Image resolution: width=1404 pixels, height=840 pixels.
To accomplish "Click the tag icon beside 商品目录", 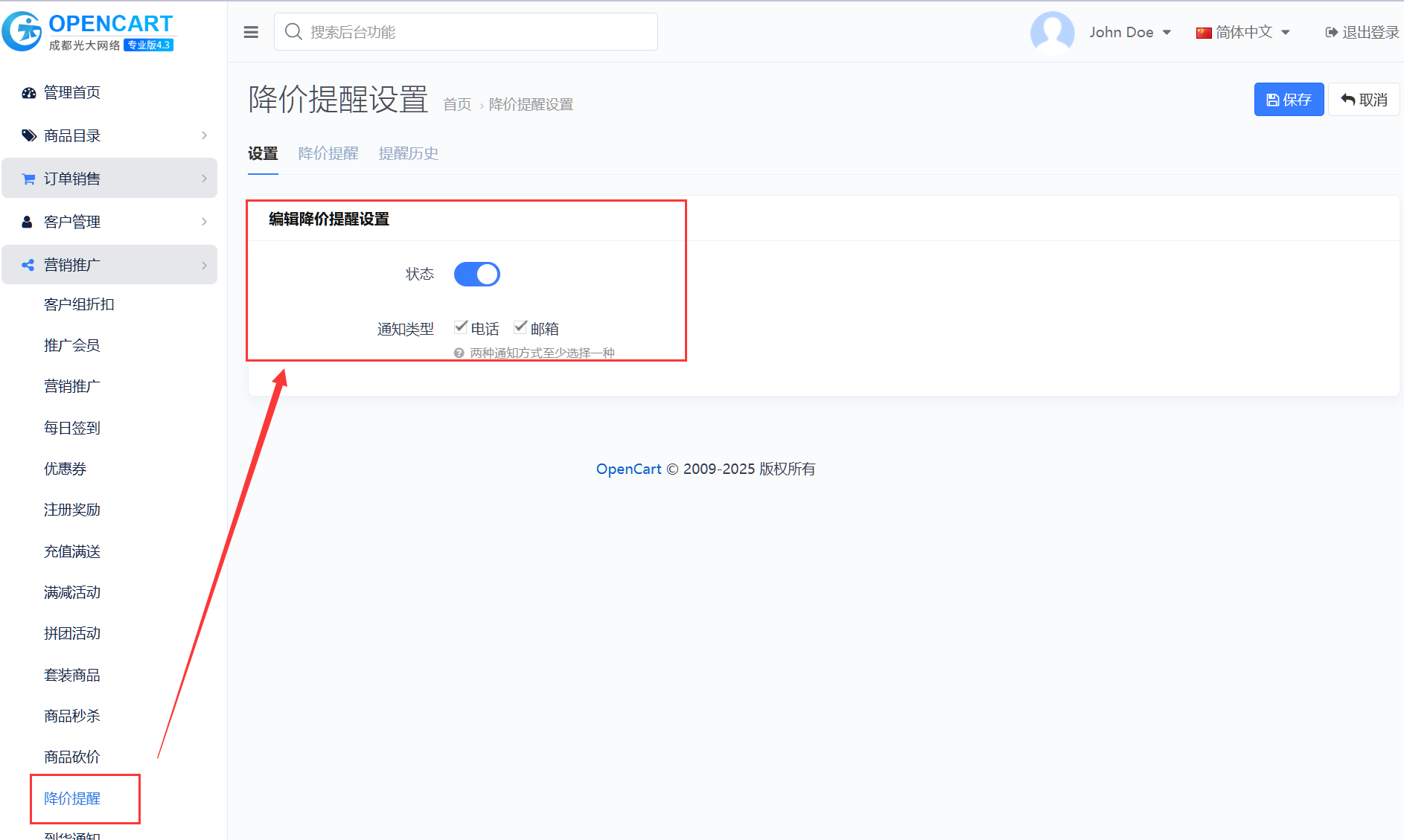I will (x=28, y=135).
